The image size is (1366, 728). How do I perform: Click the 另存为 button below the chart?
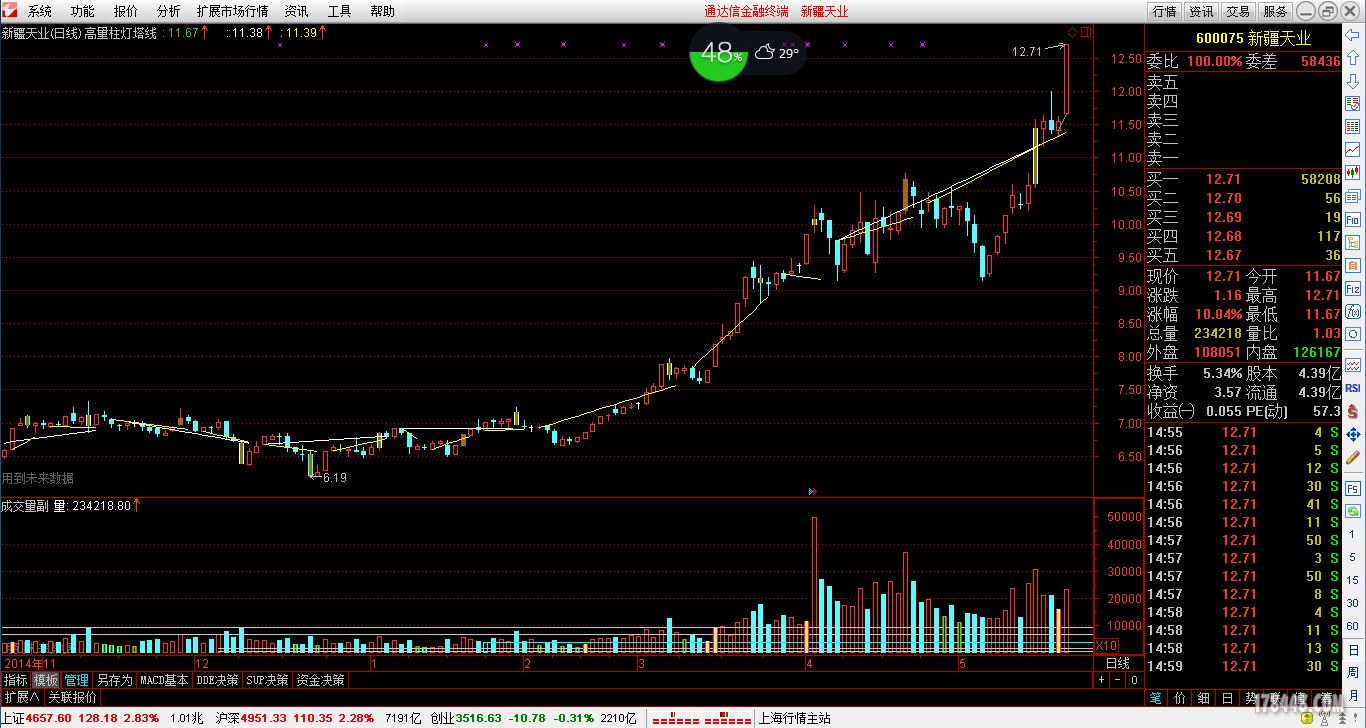coord(114,680)
